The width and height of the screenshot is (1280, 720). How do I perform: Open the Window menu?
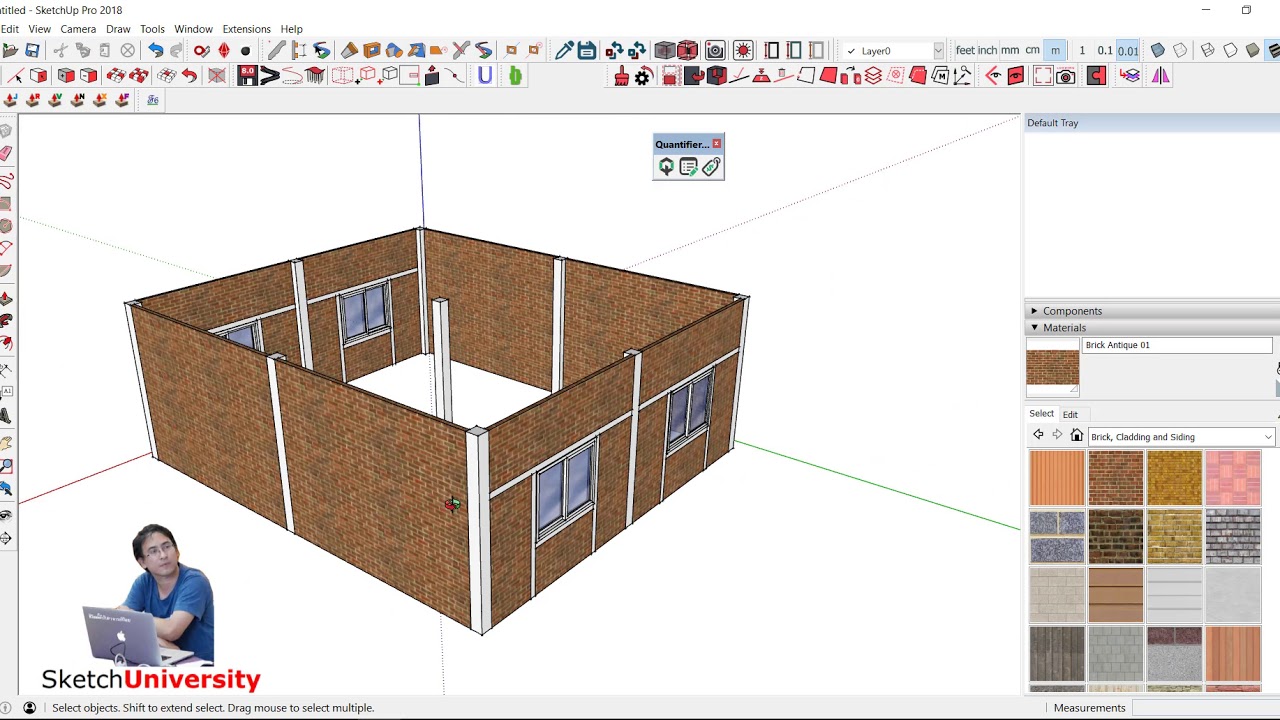193,29
